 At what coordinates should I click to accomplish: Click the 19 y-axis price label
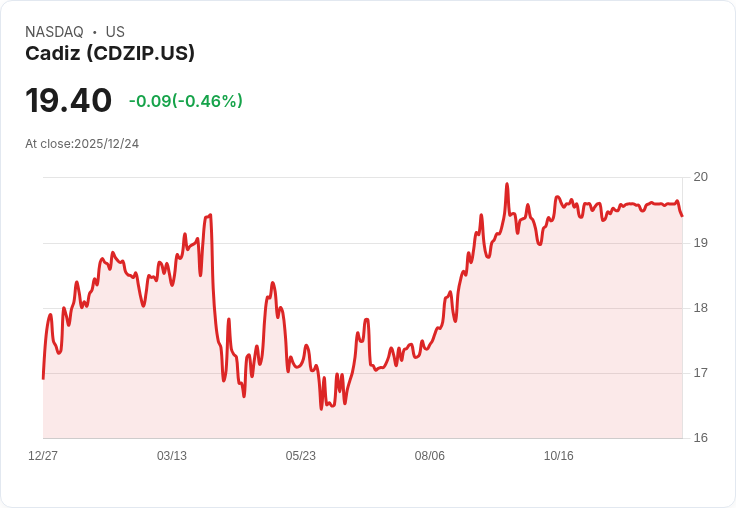point(701,243)
